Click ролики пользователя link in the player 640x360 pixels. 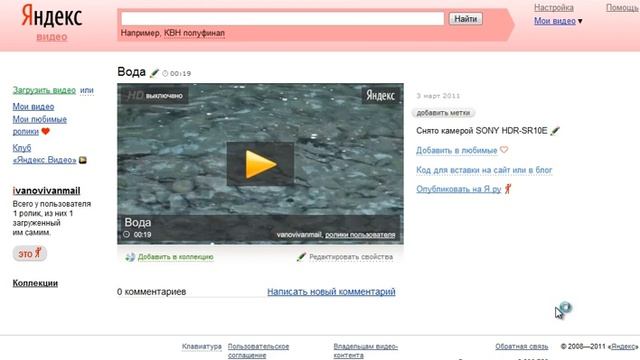point(360,235)
